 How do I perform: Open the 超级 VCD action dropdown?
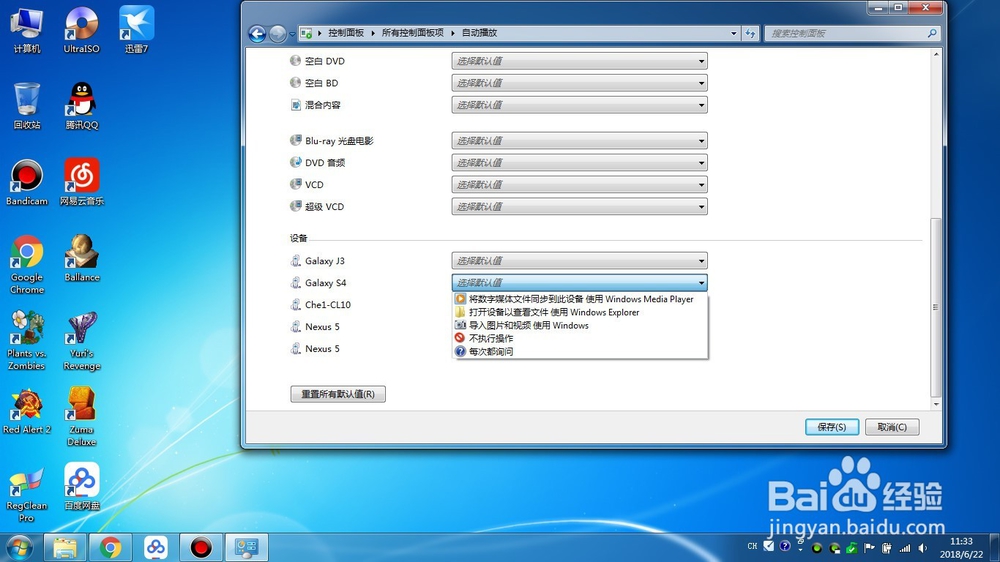(580, 207)
